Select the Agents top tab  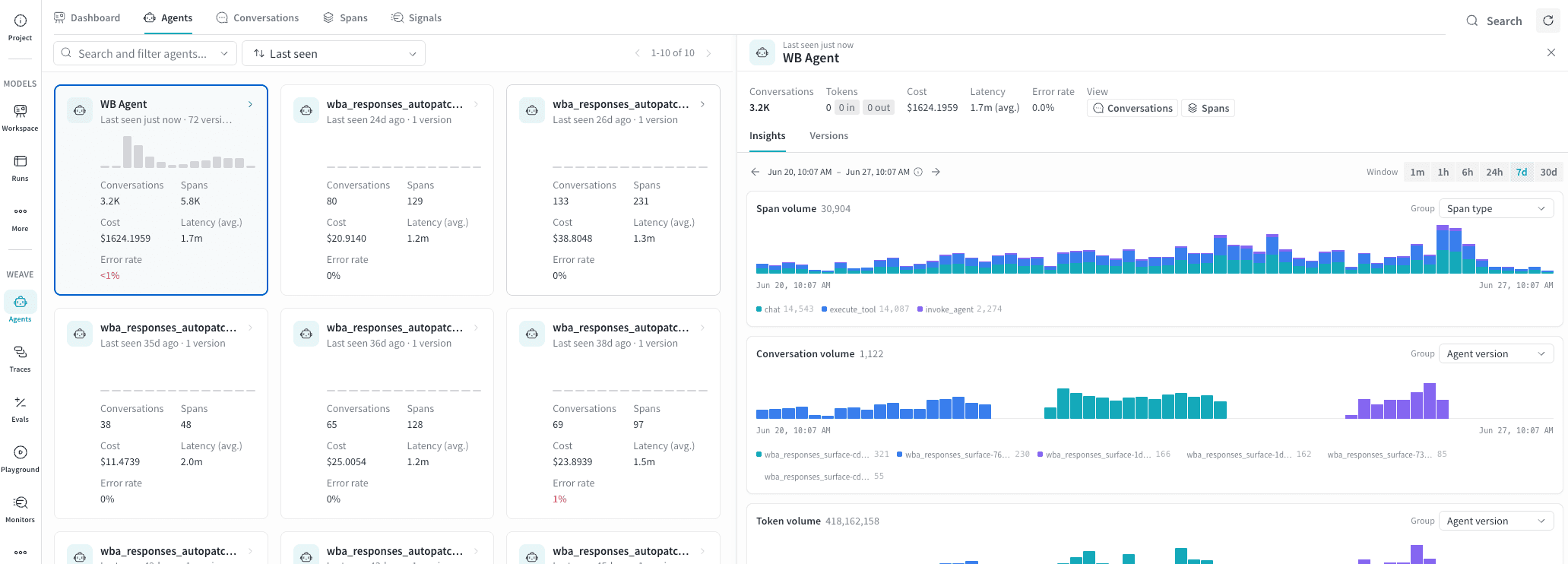click(x=168, y=17)
